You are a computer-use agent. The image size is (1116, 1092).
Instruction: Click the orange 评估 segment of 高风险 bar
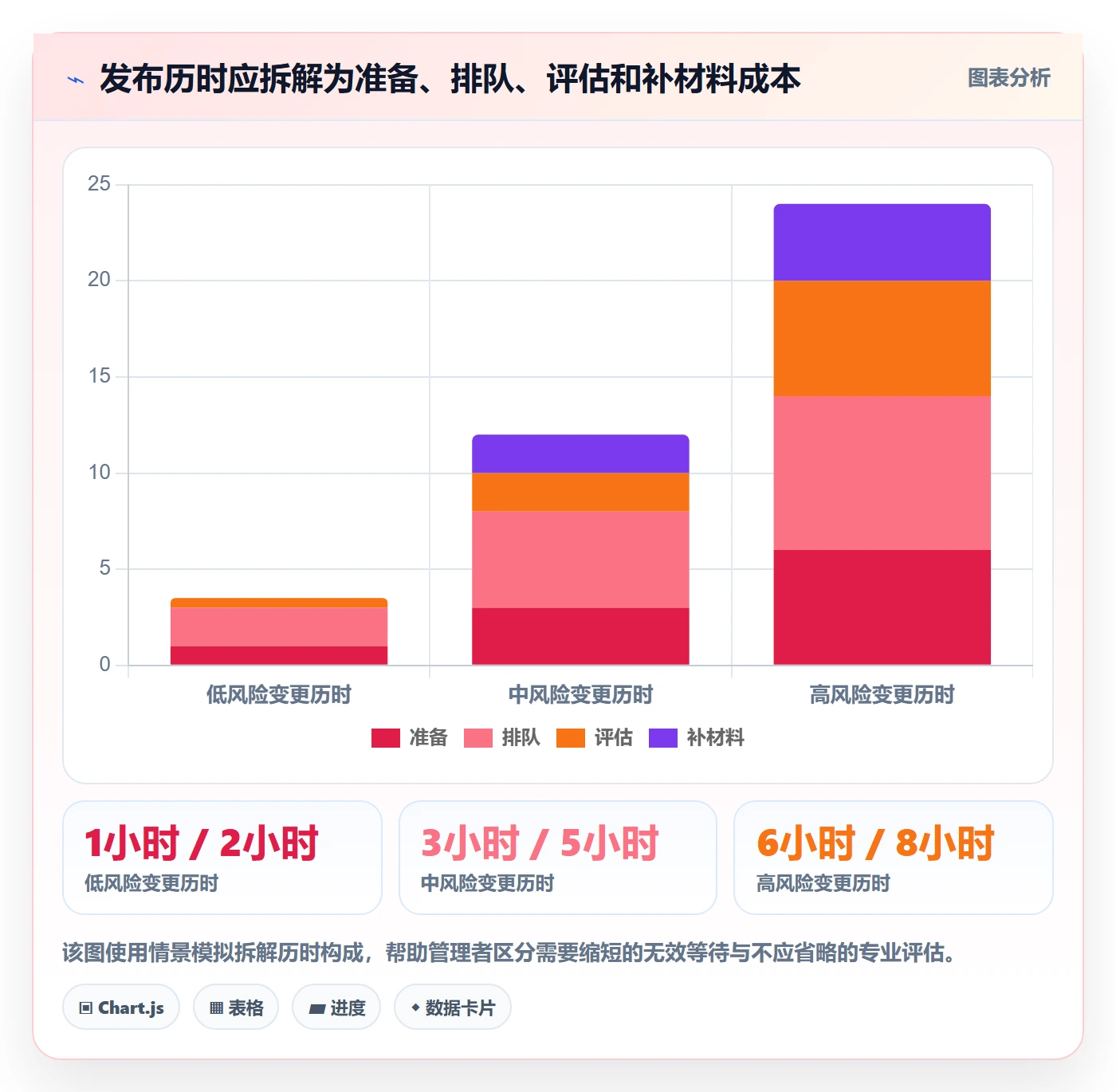pyautogui.click(x=882, y=339)
